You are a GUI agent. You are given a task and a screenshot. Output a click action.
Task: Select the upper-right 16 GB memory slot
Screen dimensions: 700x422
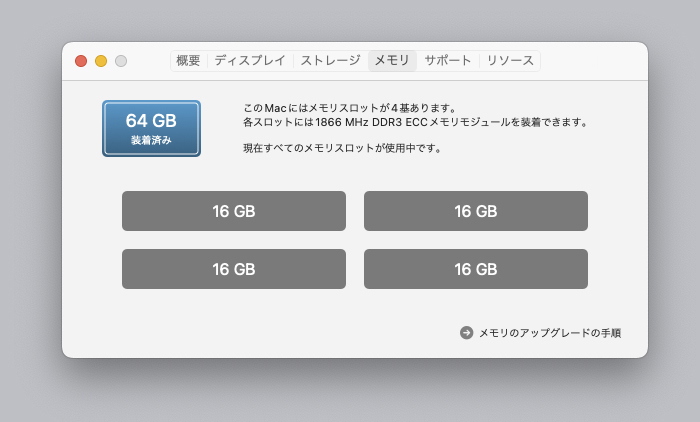click(x=476, y=211)
